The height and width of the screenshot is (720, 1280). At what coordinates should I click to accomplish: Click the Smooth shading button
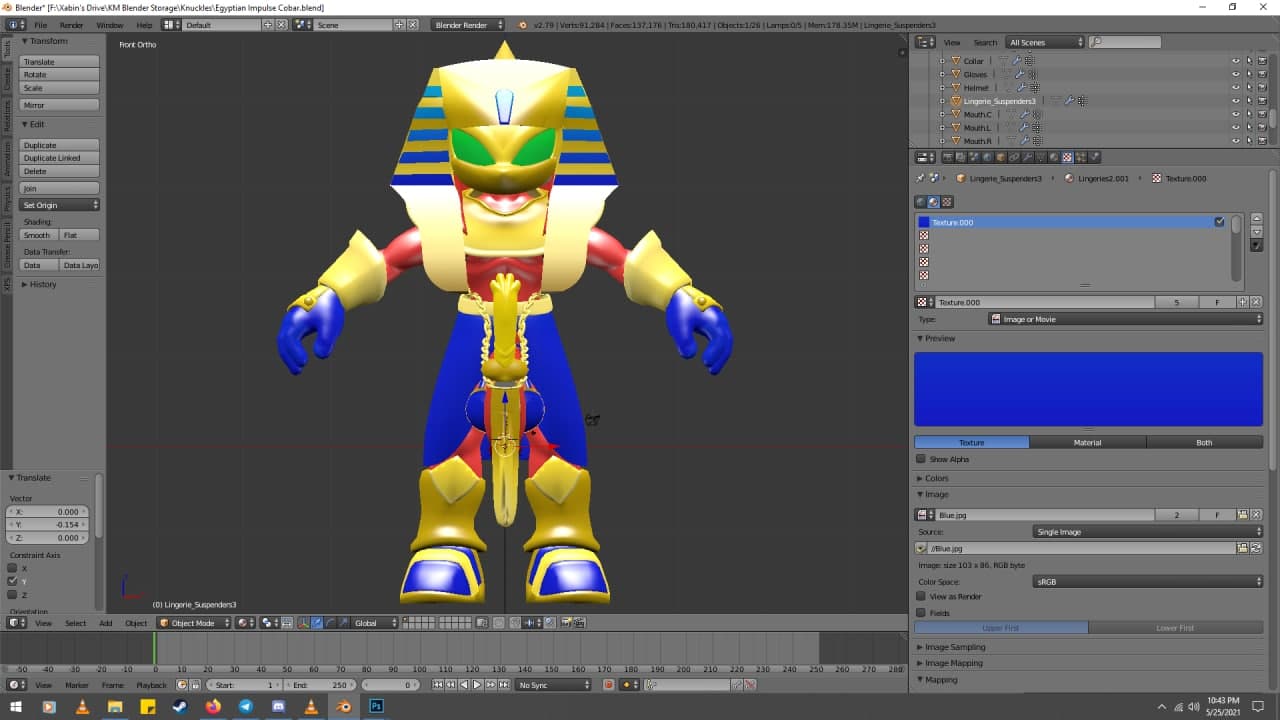coord(38,235)
